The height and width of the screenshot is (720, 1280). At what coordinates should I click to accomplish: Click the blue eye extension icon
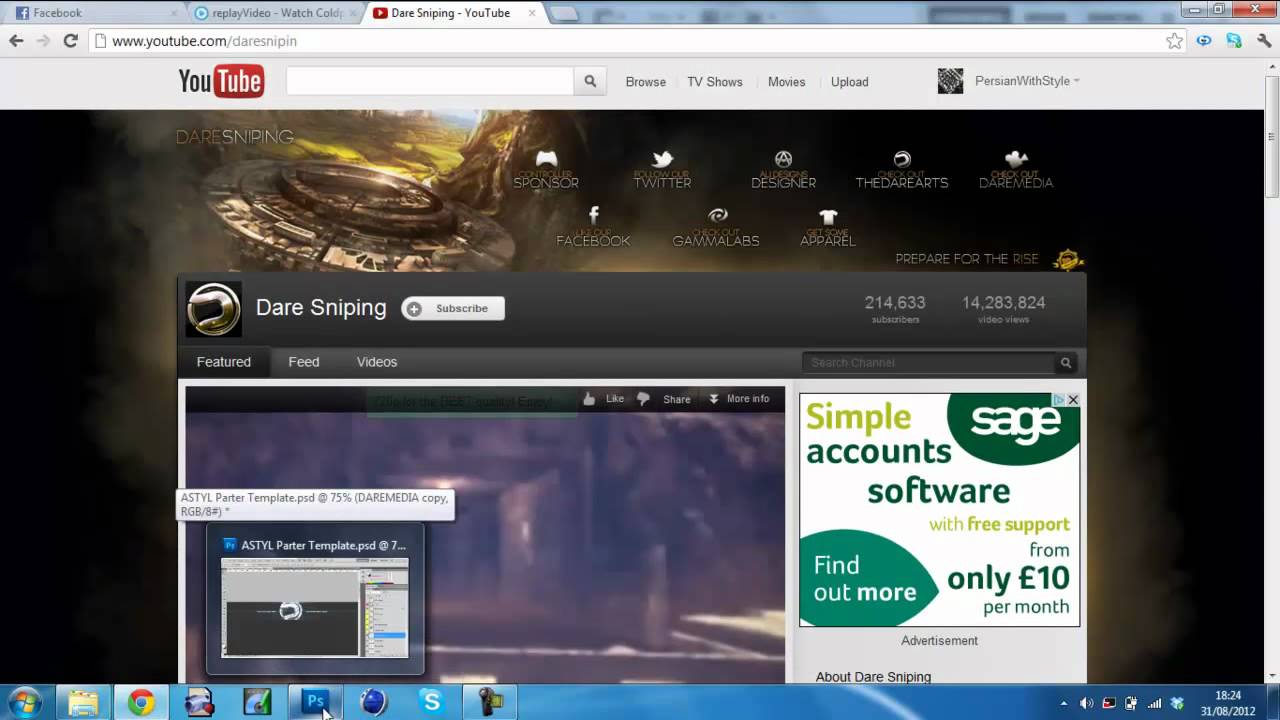pos(1204,41)
